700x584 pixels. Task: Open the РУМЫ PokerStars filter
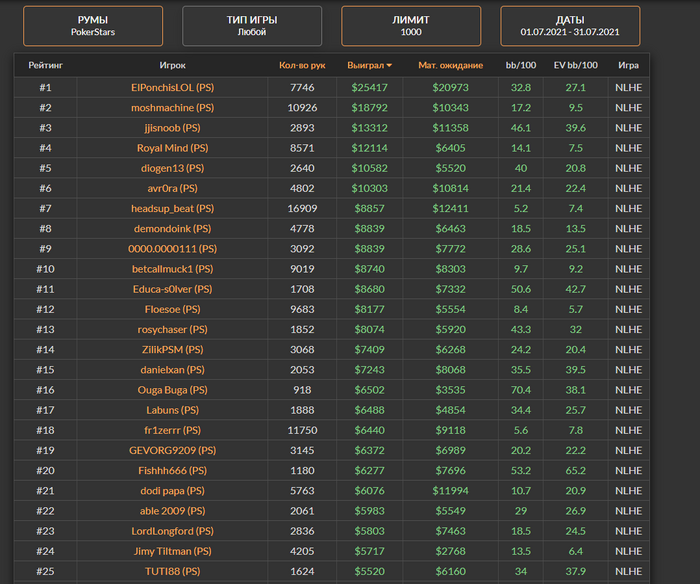93,26
